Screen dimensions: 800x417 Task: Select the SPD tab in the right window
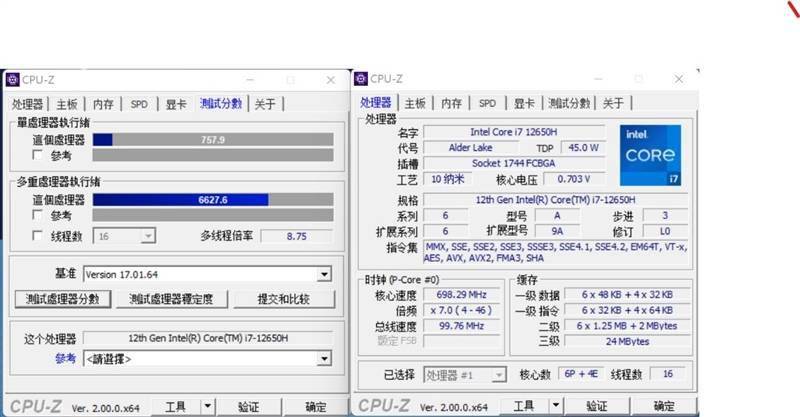click(487, 103)
